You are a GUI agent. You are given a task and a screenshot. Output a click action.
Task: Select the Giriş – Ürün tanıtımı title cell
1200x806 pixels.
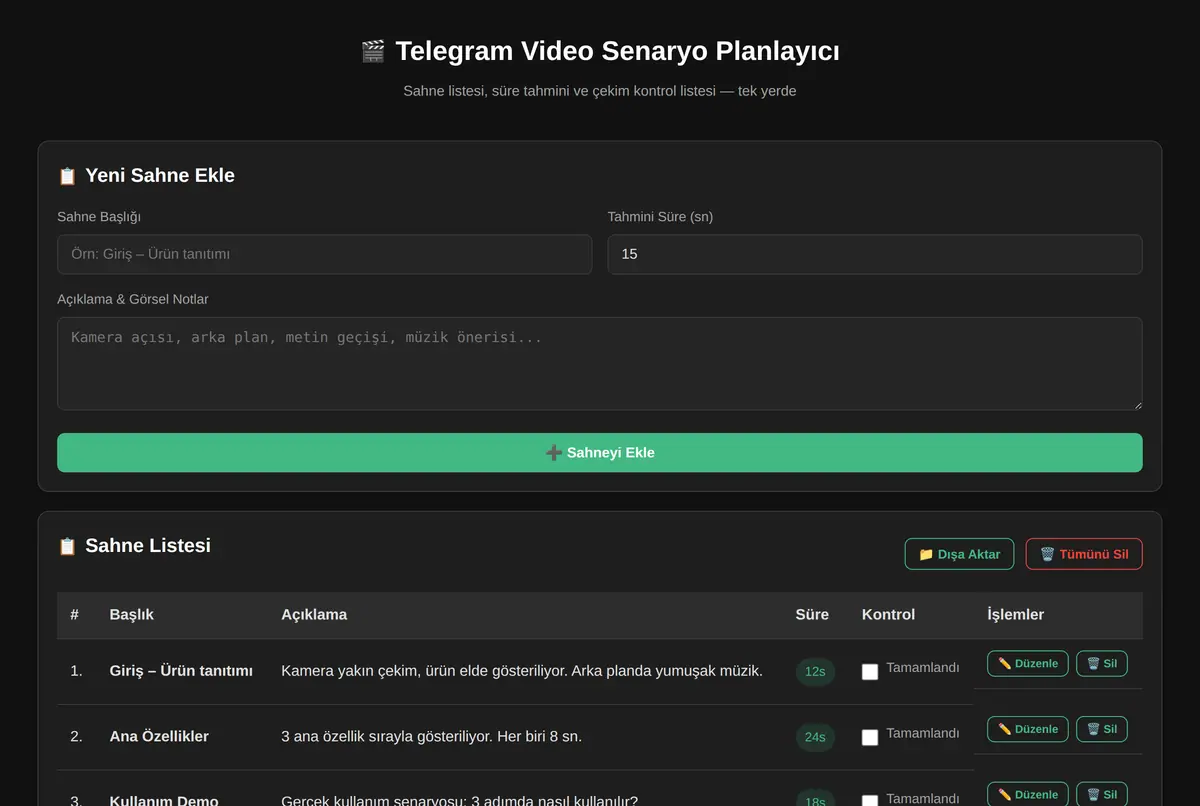click(x=181, y=671)
